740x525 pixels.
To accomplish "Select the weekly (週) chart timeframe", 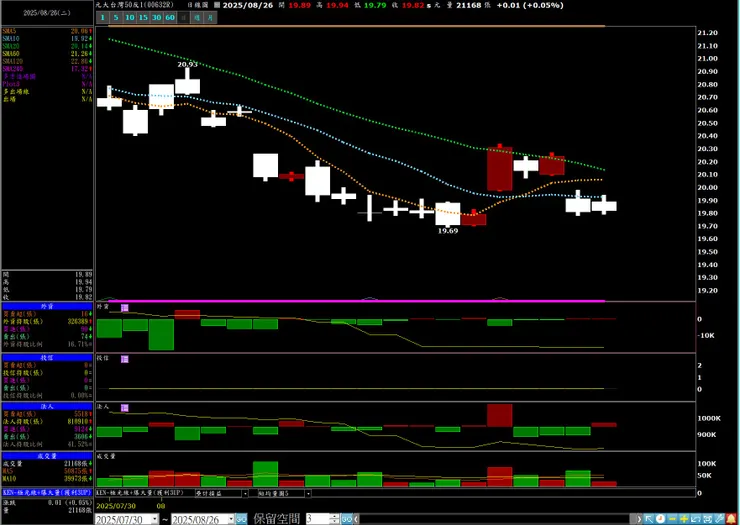I will 197,17.
